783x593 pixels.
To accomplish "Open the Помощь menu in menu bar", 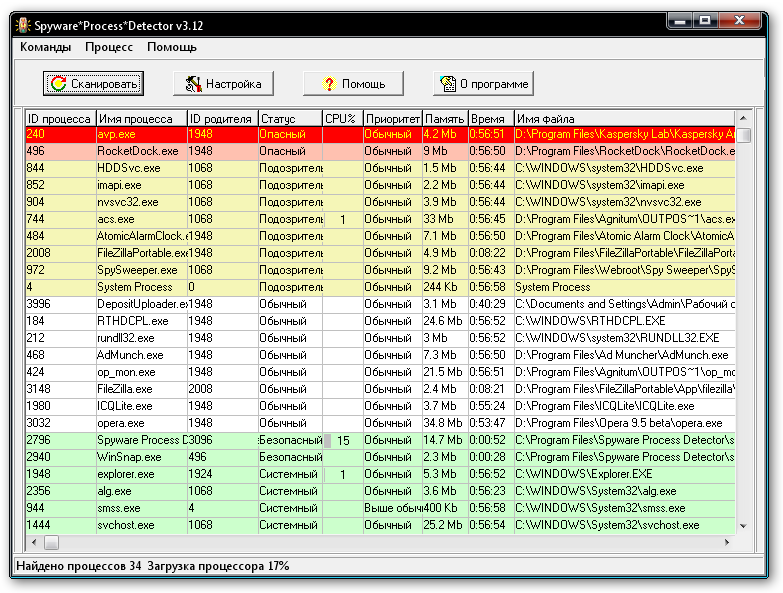I will [172, 47].
